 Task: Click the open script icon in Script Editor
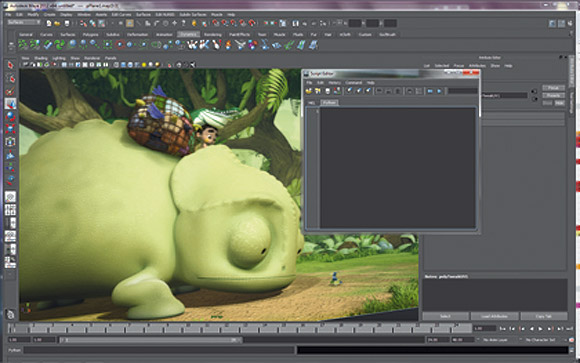[x=308, y=91]
